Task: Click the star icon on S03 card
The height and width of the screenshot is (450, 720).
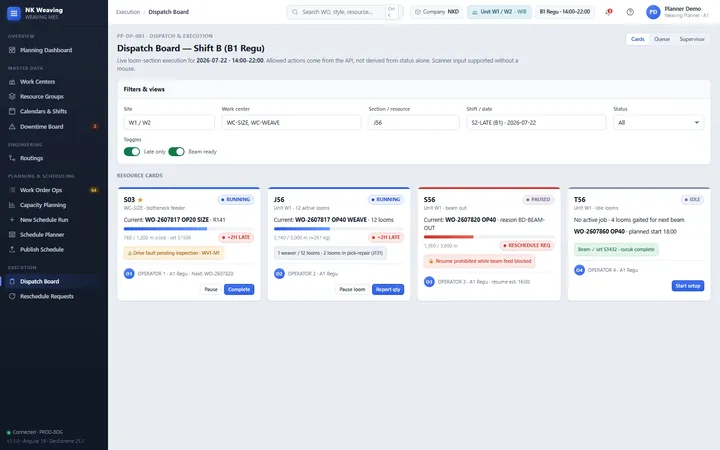Action: tap(140, 200)
